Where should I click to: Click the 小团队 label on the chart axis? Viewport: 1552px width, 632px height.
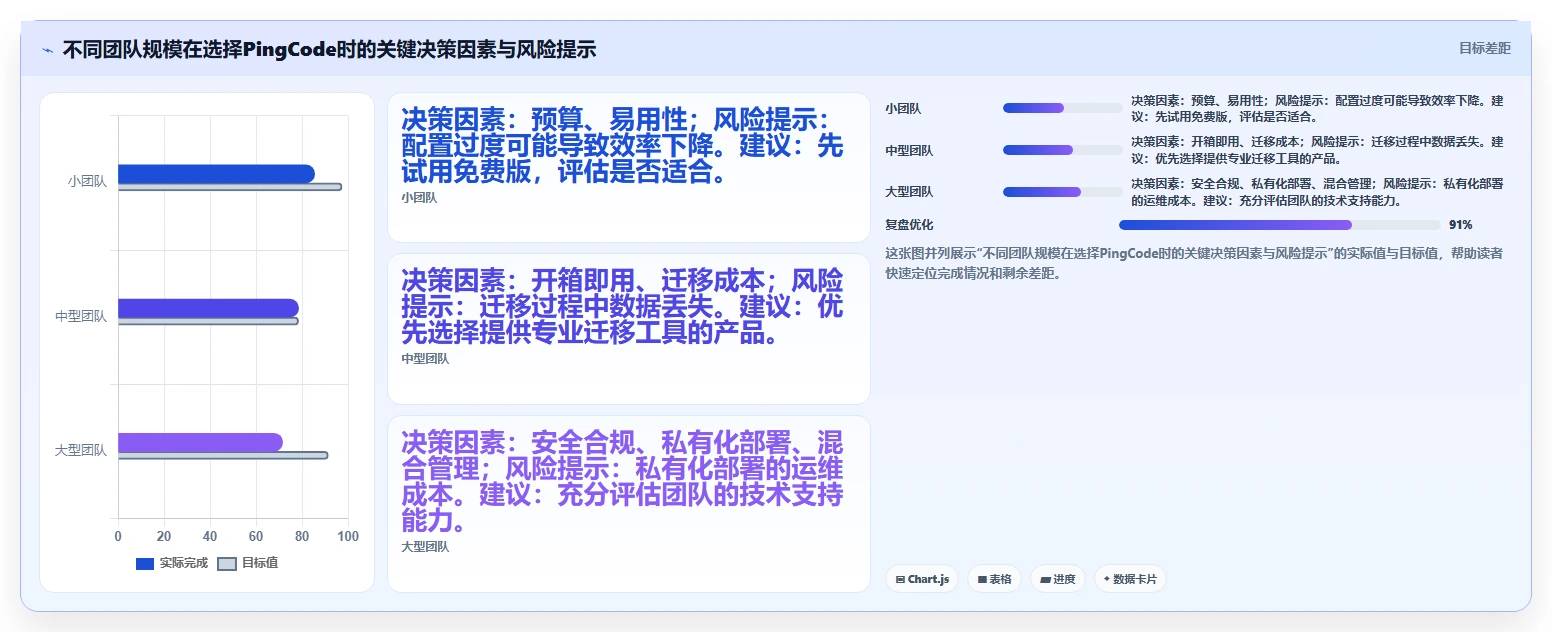87,181
